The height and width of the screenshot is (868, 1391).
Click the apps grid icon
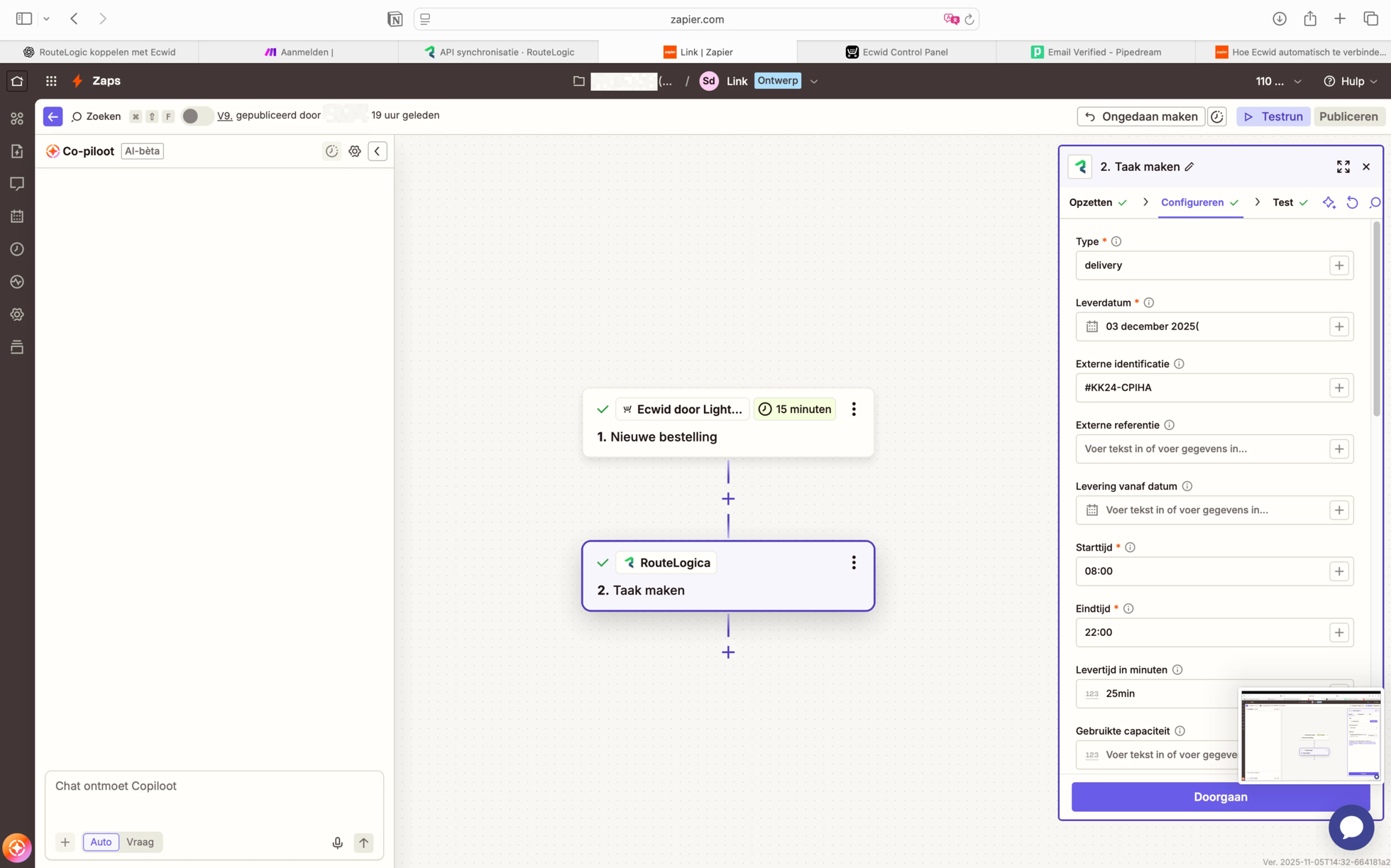51,81
